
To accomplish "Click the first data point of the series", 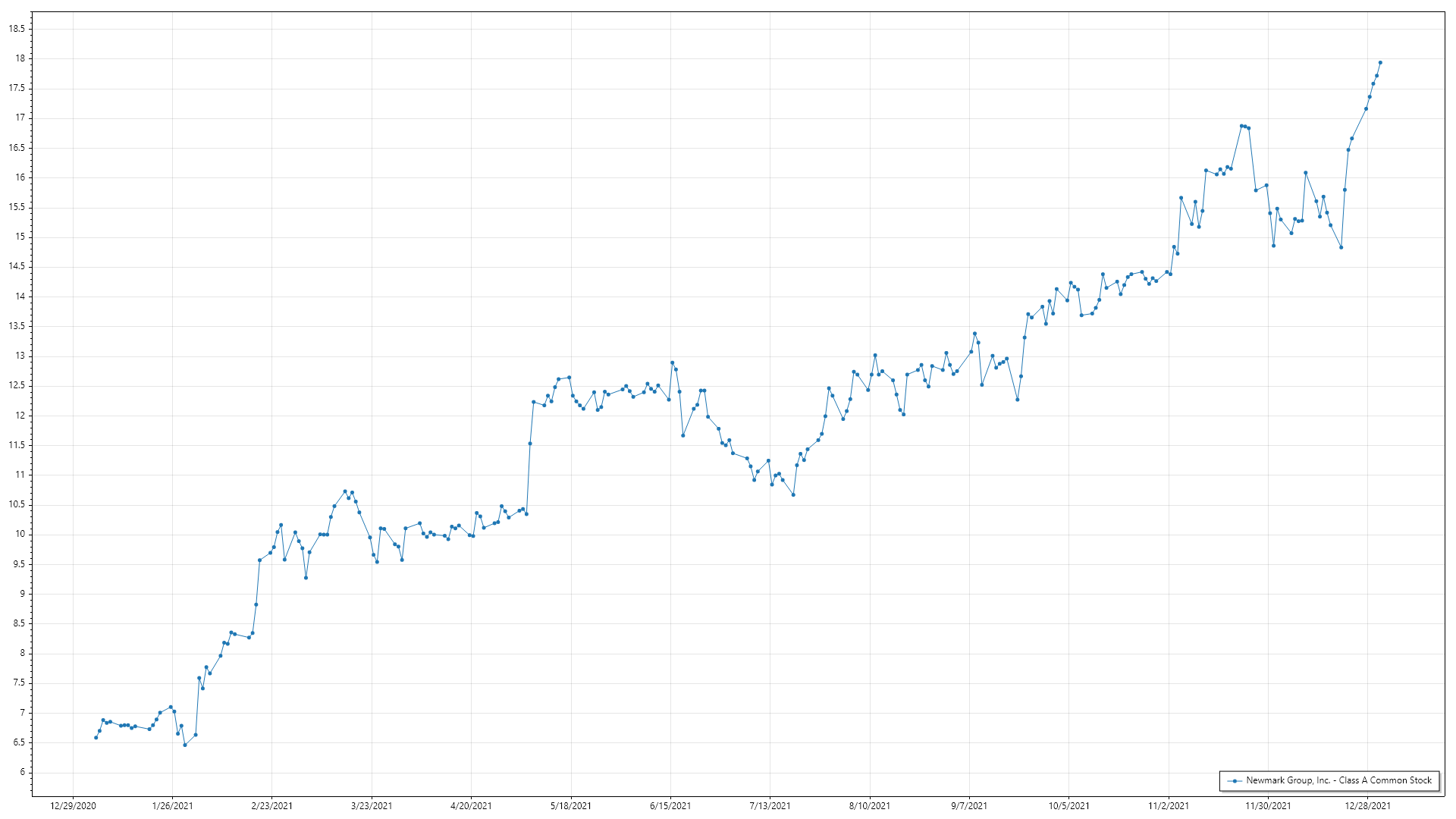I will 96,738.
